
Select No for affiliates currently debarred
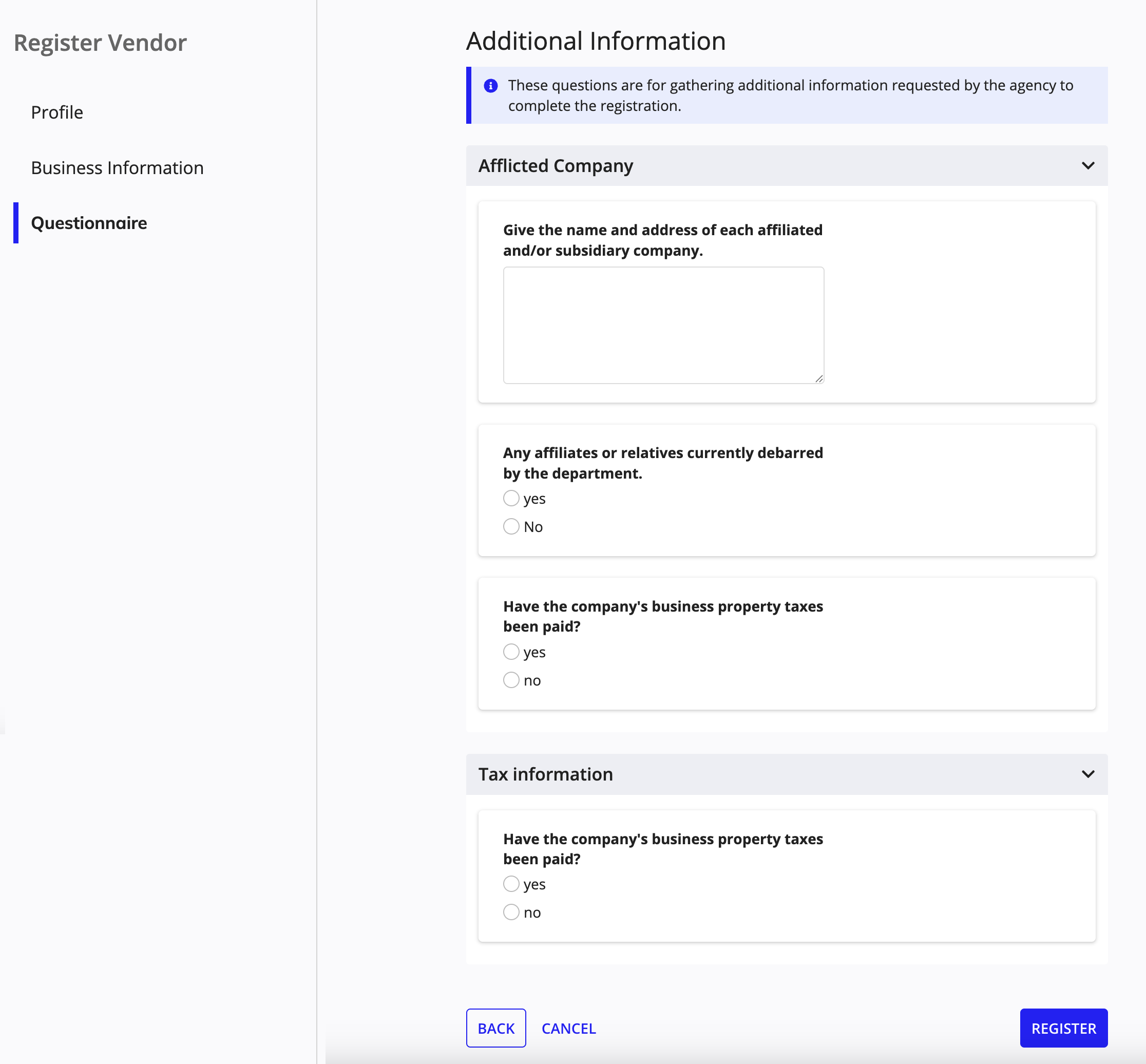coord(511,526)
